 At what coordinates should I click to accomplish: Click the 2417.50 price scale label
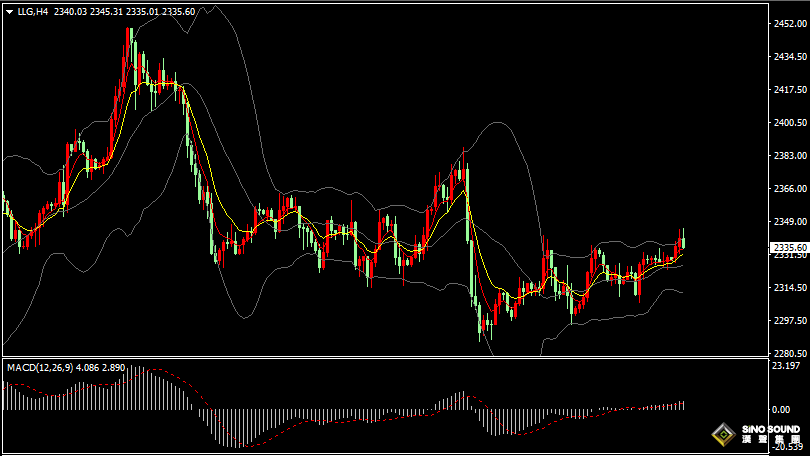point(789,90)
